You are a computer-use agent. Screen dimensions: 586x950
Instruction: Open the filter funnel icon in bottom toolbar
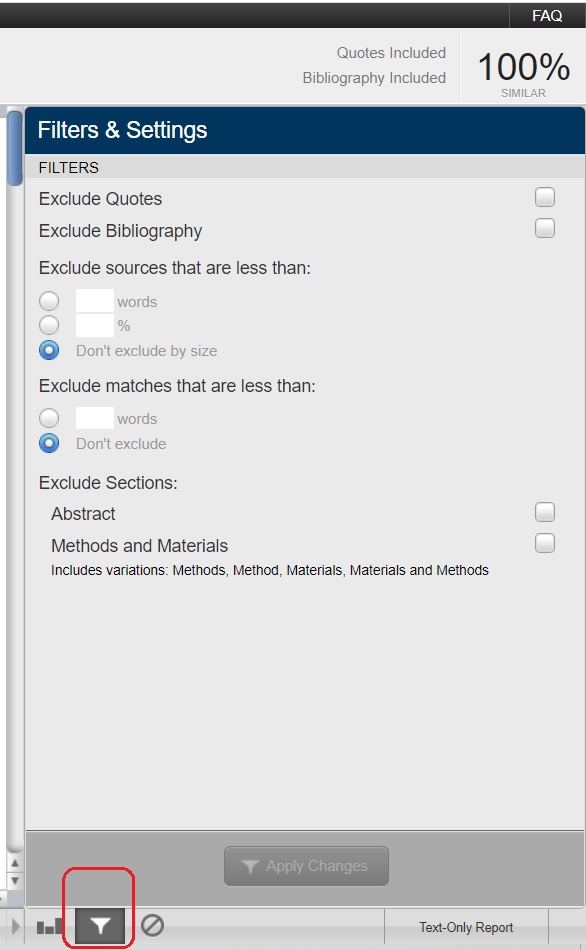[x=101, y=926]
